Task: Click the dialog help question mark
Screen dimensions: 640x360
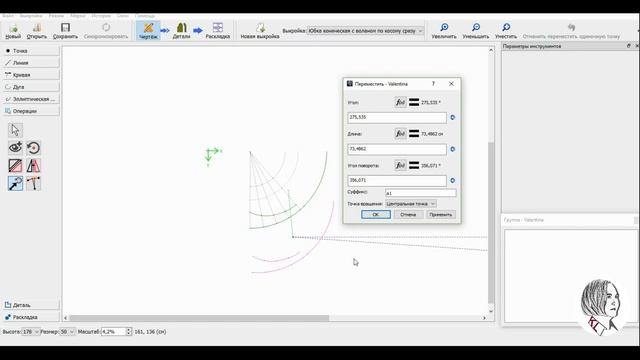Action: (433, 84)
